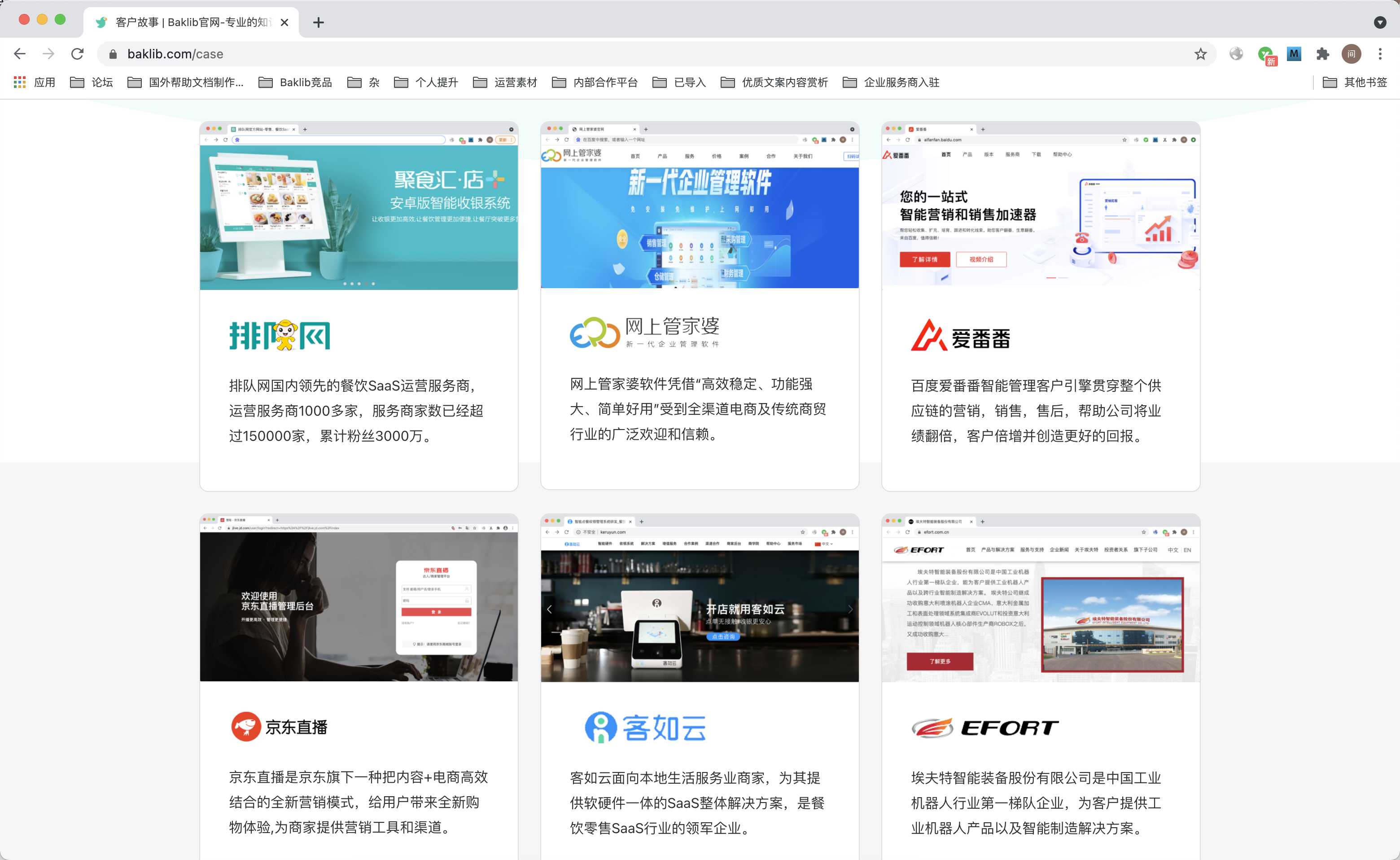This screenshot has height=860, width=1400.
Task: Click the 排队网 description starting 排队网国内领先的餐饮SaaS
Action: click(x=357, y=411)
